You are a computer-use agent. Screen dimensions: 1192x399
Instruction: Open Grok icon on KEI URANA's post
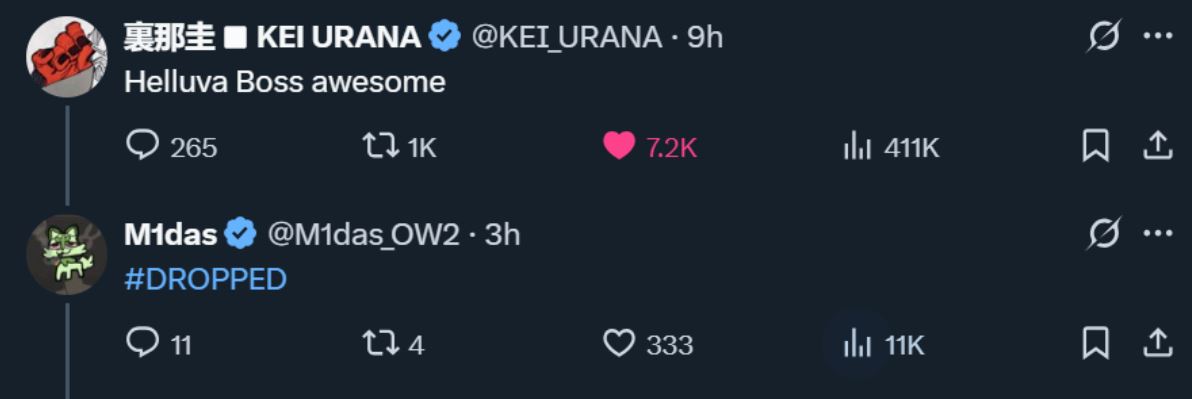coord(1102,36)
